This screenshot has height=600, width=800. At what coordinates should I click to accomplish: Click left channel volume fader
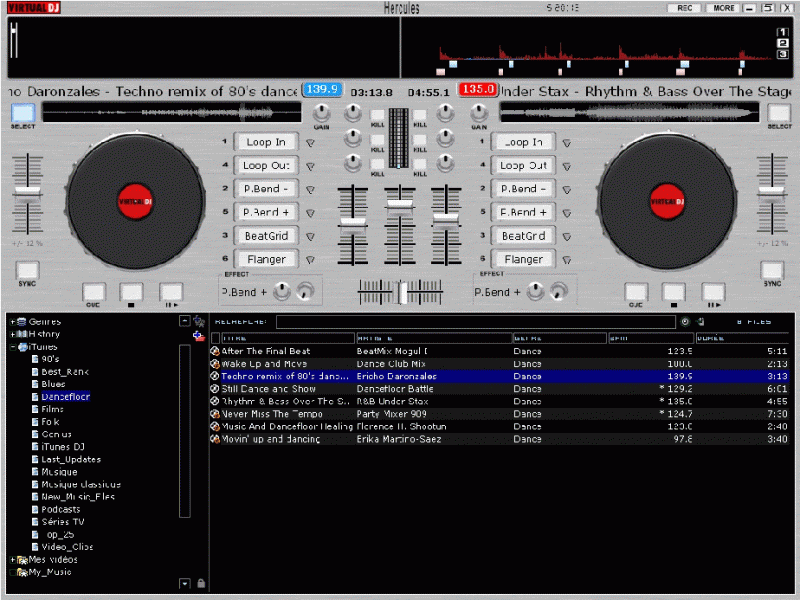pos(353,223)
